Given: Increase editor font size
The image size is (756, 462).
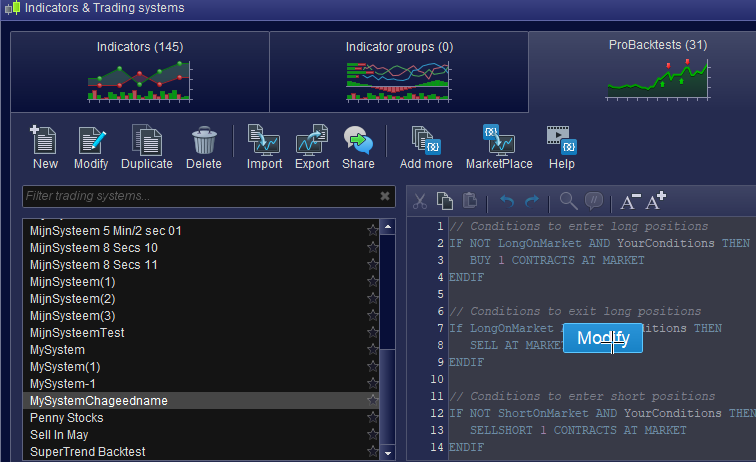Looking at the screenshot, I should [x=656, y=201].
